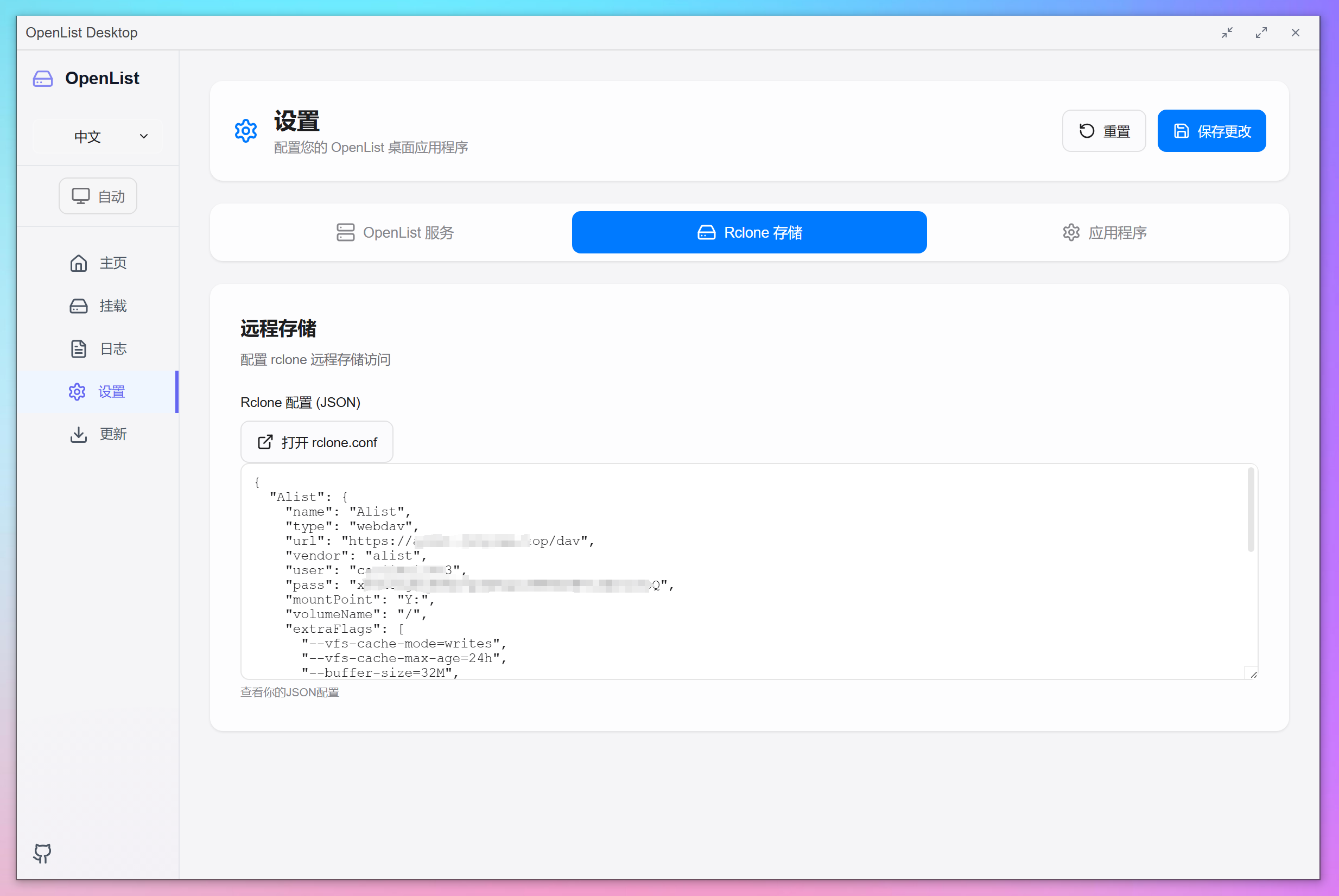
Task: Open the 日志 logs document icon
Action: pos(78,348)
